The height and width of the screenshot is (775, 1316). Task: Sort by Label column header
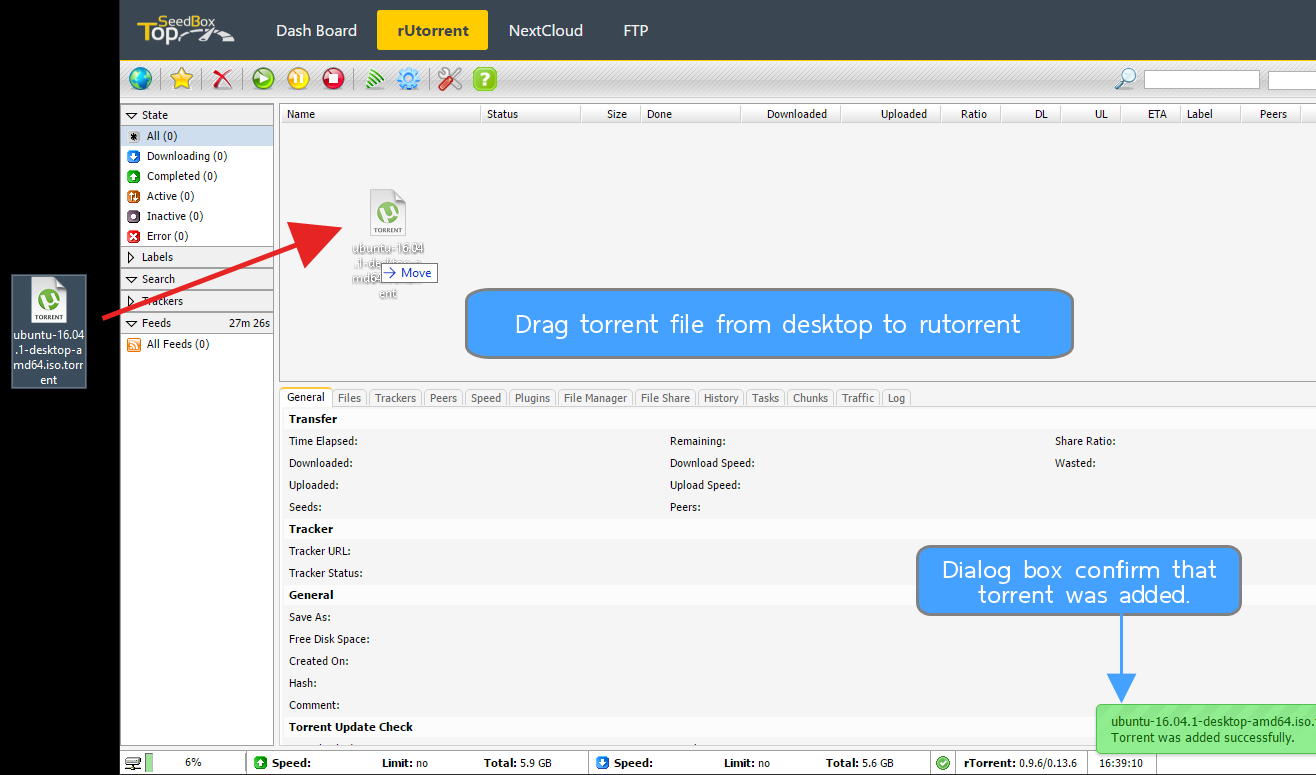click(x=1211, y=114)
